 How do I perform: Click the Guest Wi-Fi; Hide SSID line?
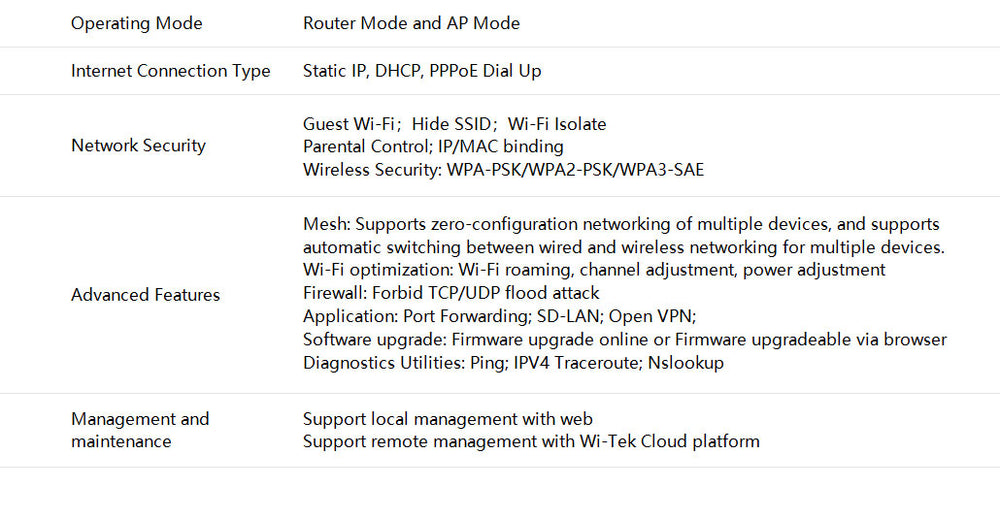pos(454,124)
